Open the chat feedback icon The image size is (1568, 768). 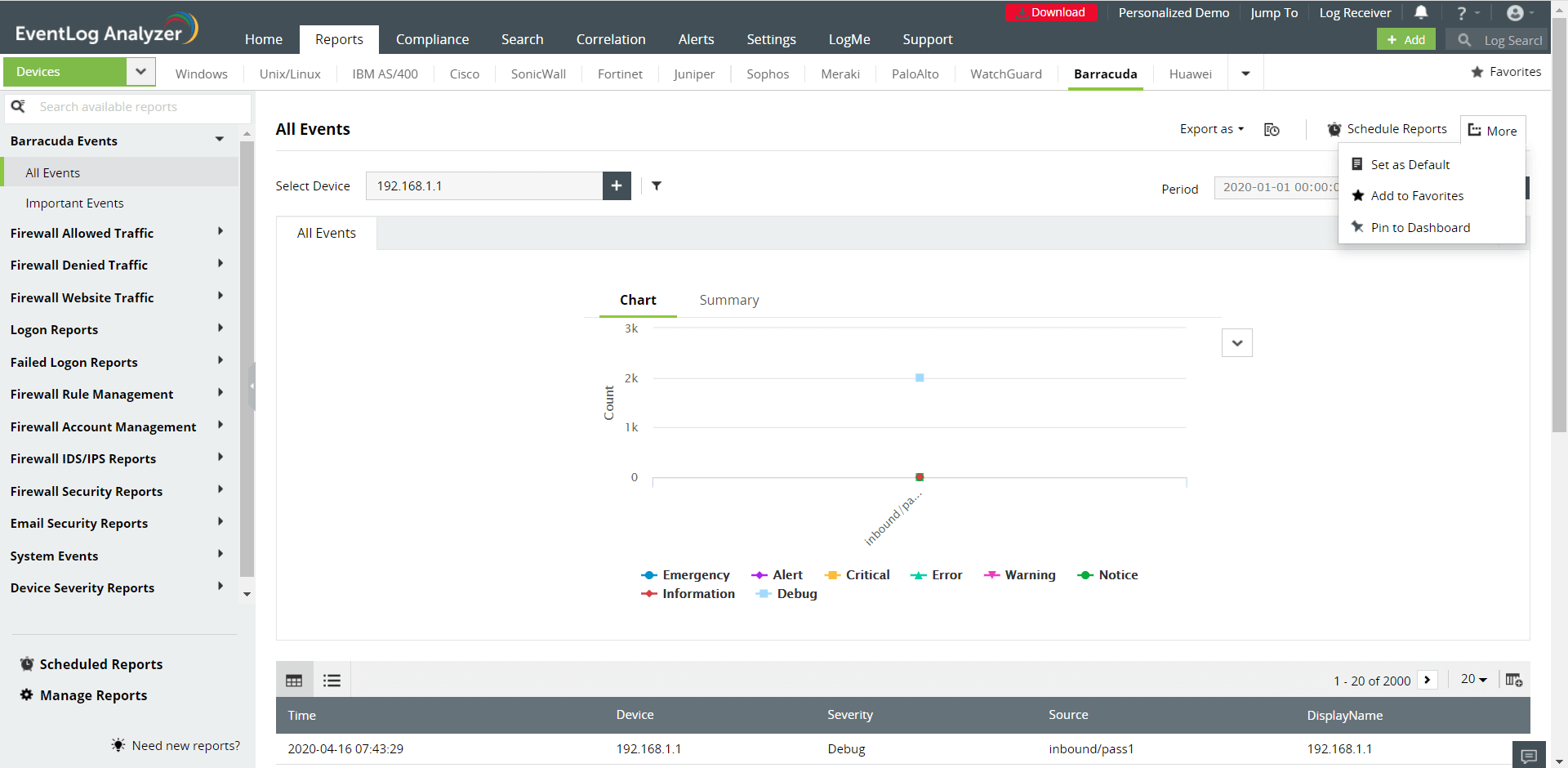pyautogui.click(x=1529, y=756)
